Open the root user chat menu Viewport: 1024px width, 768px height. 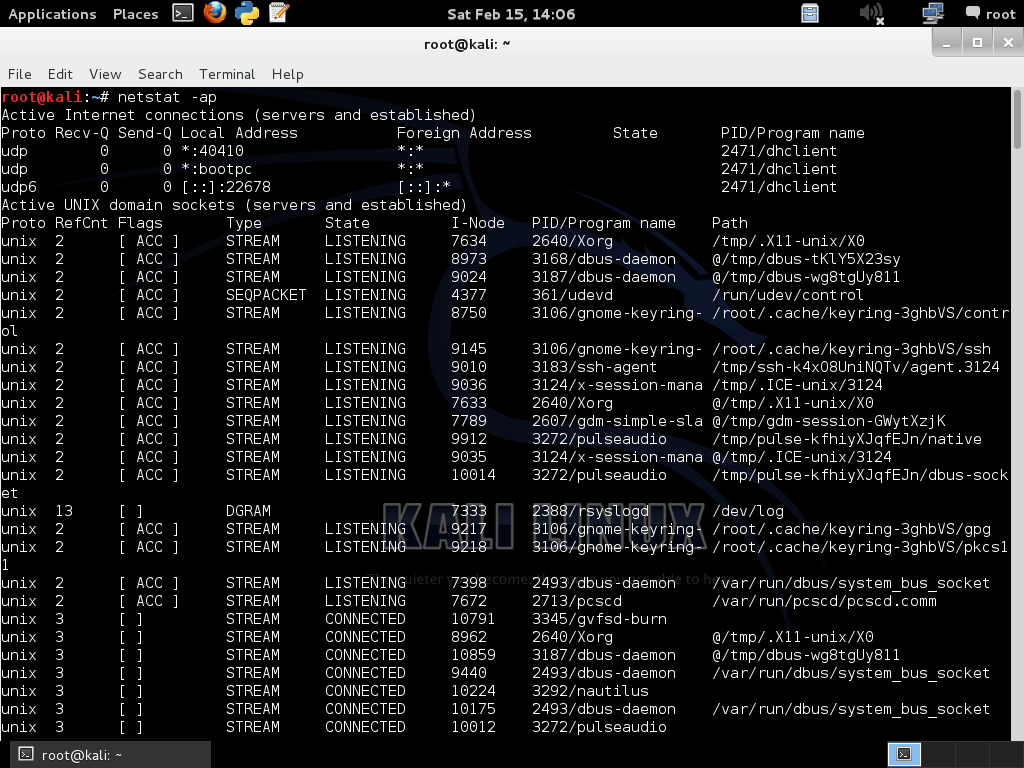(990, 14)
